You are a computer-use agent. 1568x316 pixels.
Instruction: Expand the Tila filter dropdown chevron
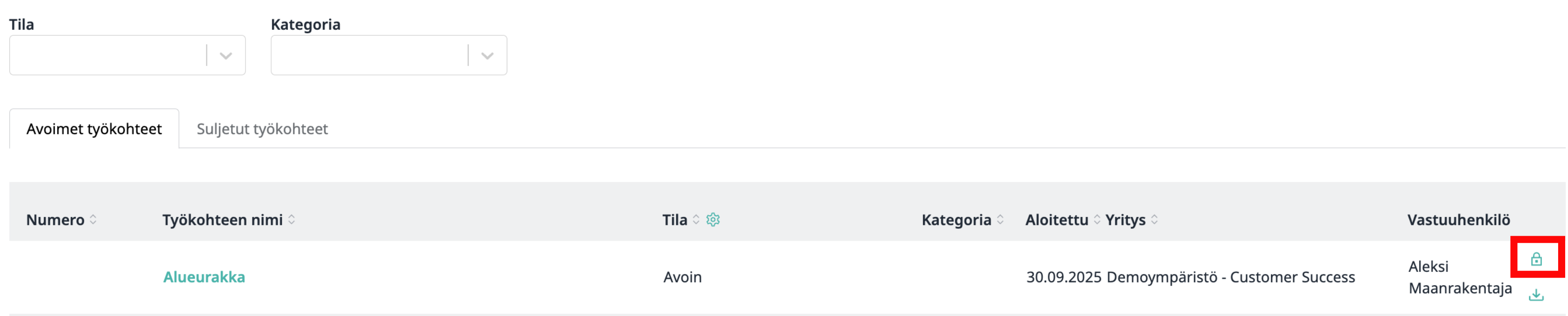click(x=226, y=56)
